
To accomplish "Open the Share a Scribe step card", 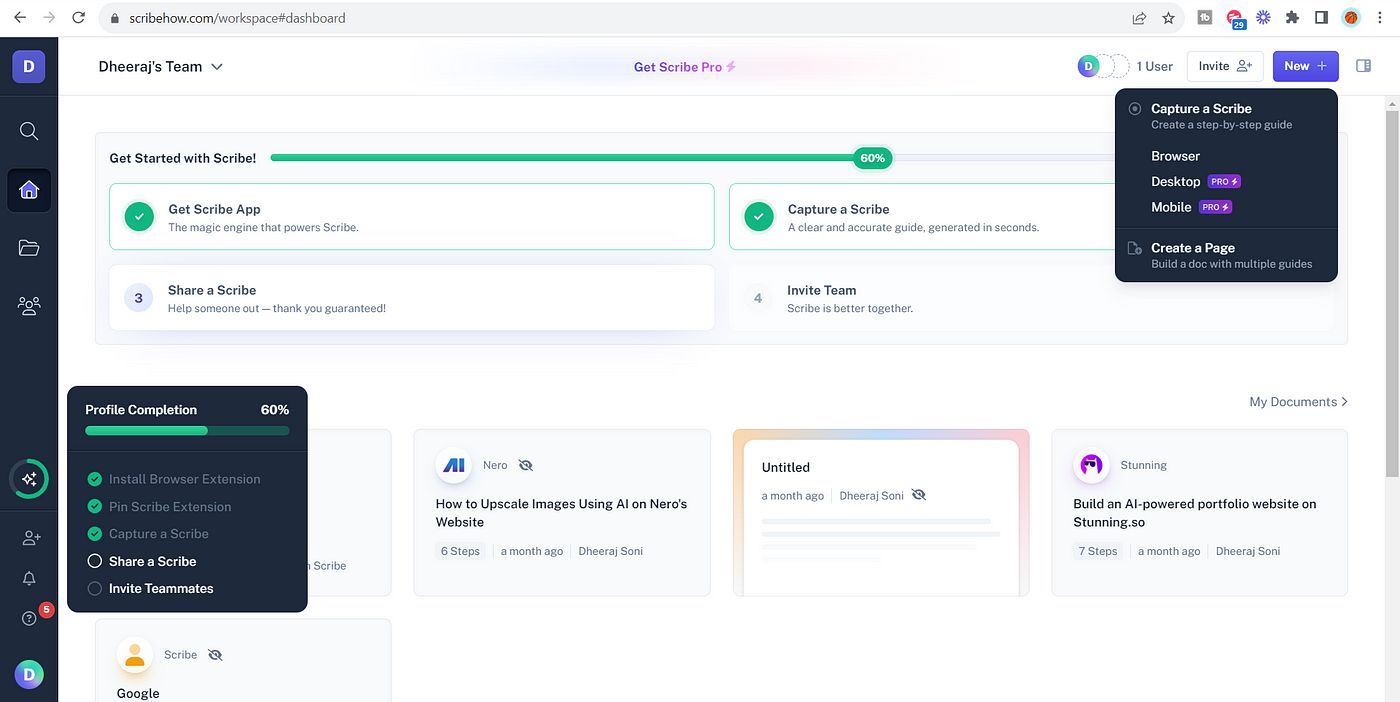I will point(412,298).
